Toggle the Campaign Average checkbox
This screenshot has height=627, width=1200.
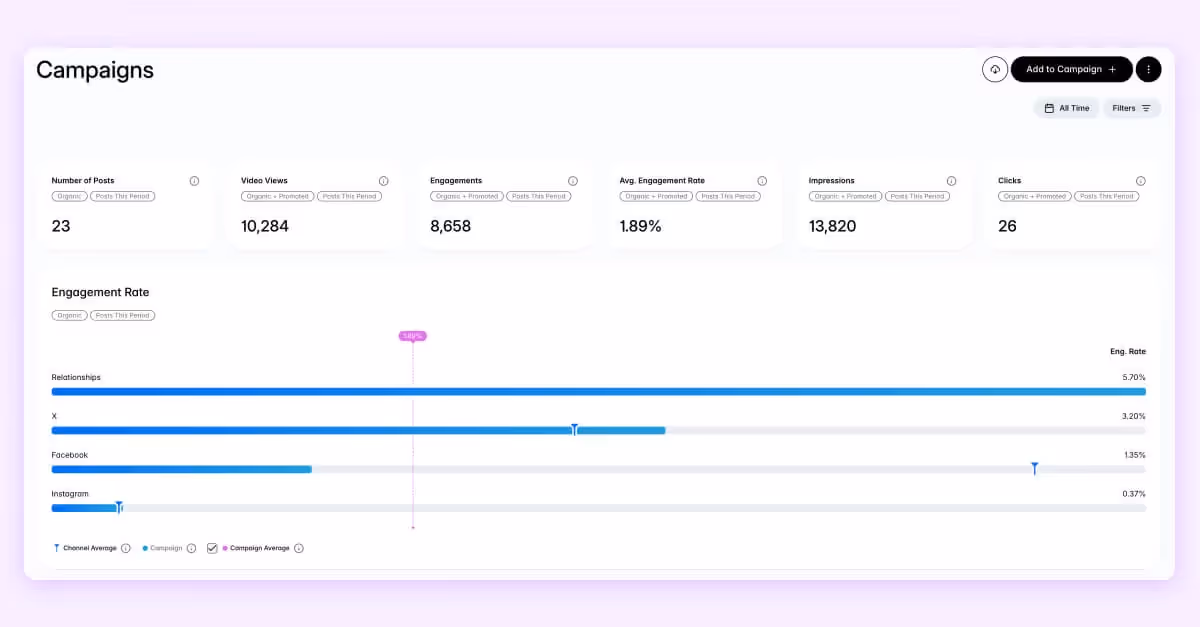pyautogui.click(x=212, y=548)
